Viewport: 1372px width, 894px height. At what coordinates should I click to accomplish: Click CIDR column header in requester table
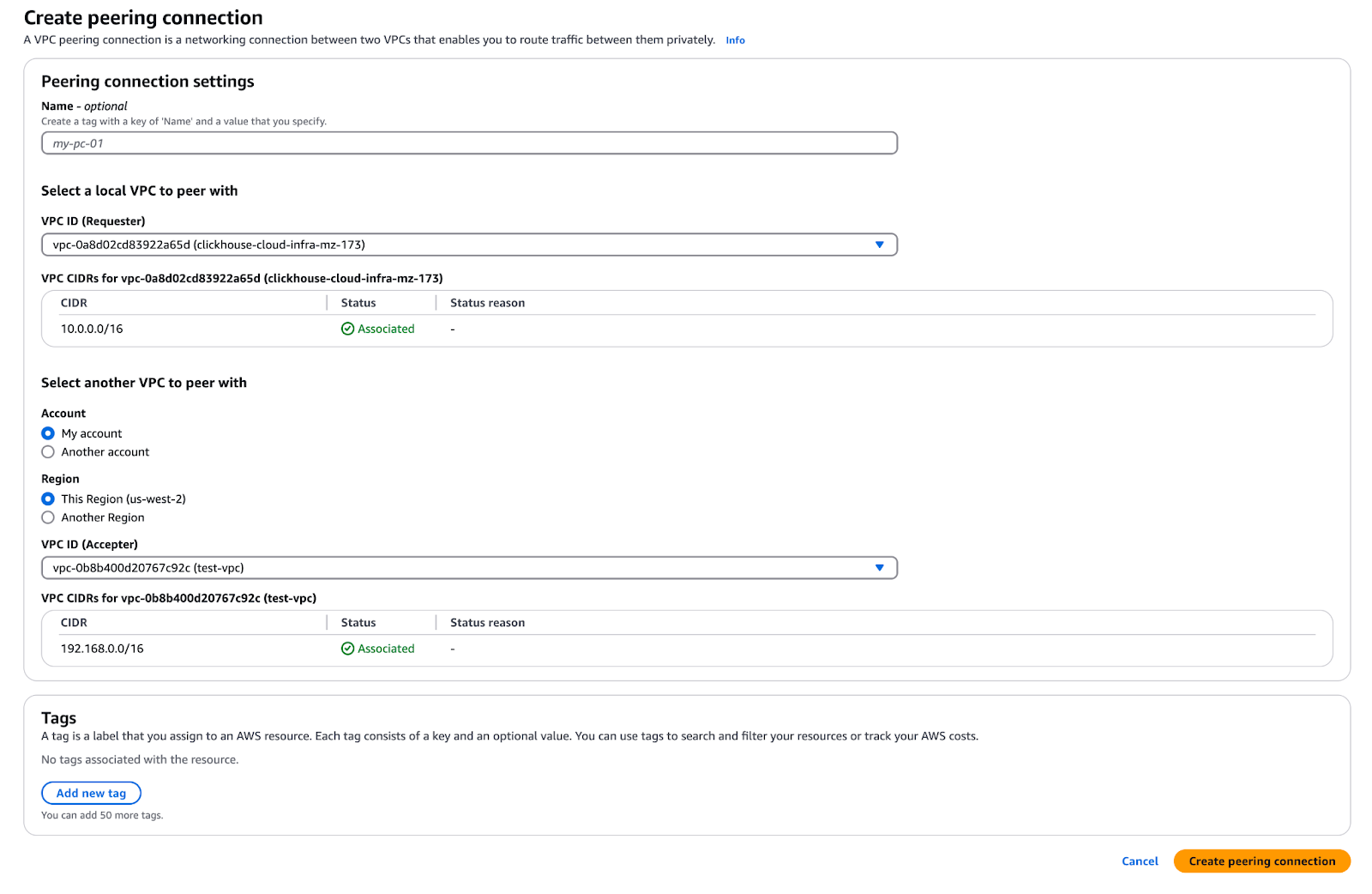pyautogui.click(x=74, y=303)
